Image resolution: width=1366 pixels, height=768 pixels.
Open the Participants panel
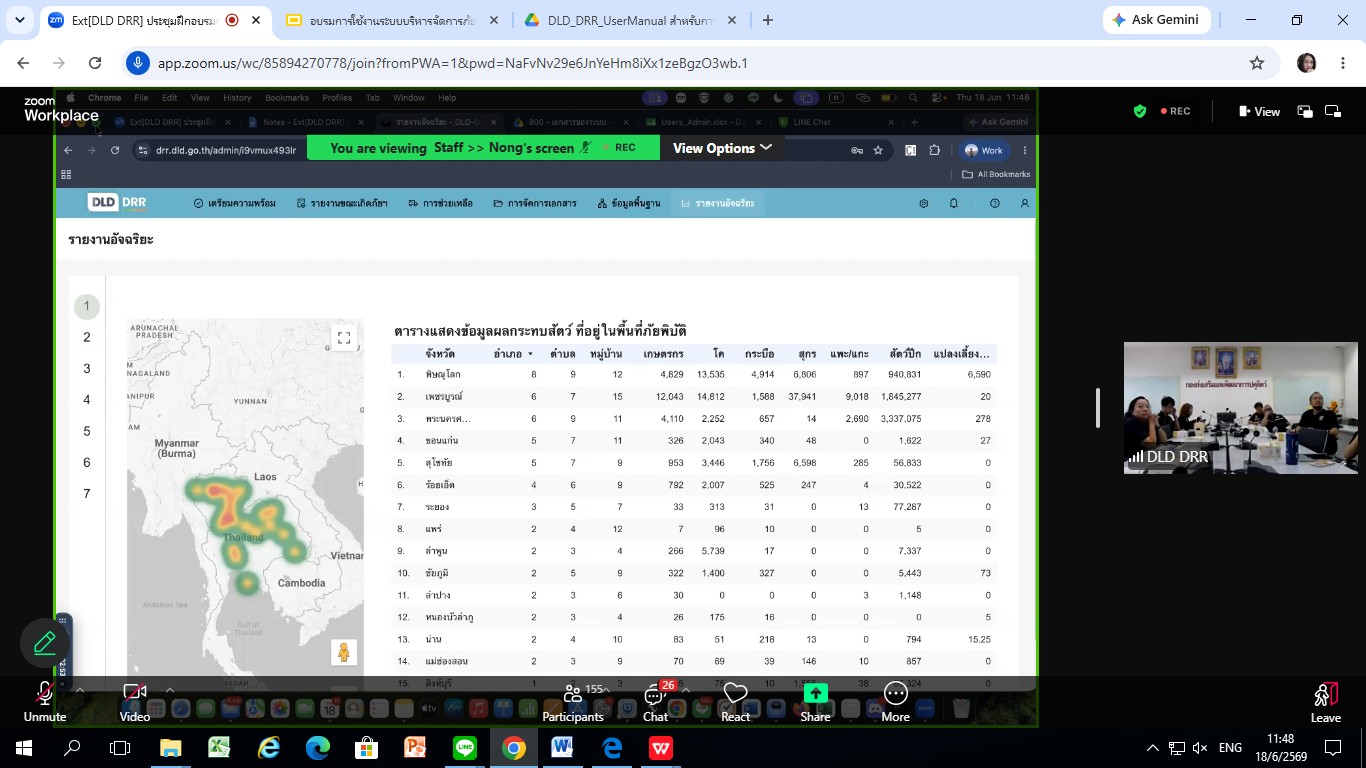click(573, 702)
